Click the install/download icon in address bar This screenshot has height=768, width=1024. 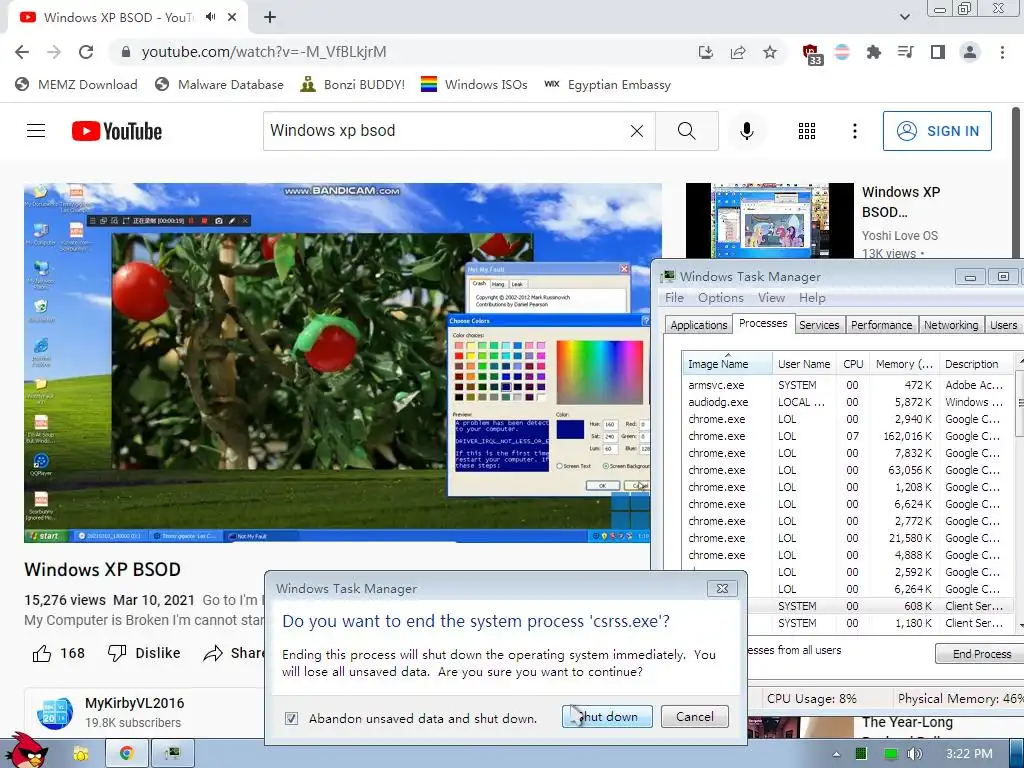click(x=705, y=52)
